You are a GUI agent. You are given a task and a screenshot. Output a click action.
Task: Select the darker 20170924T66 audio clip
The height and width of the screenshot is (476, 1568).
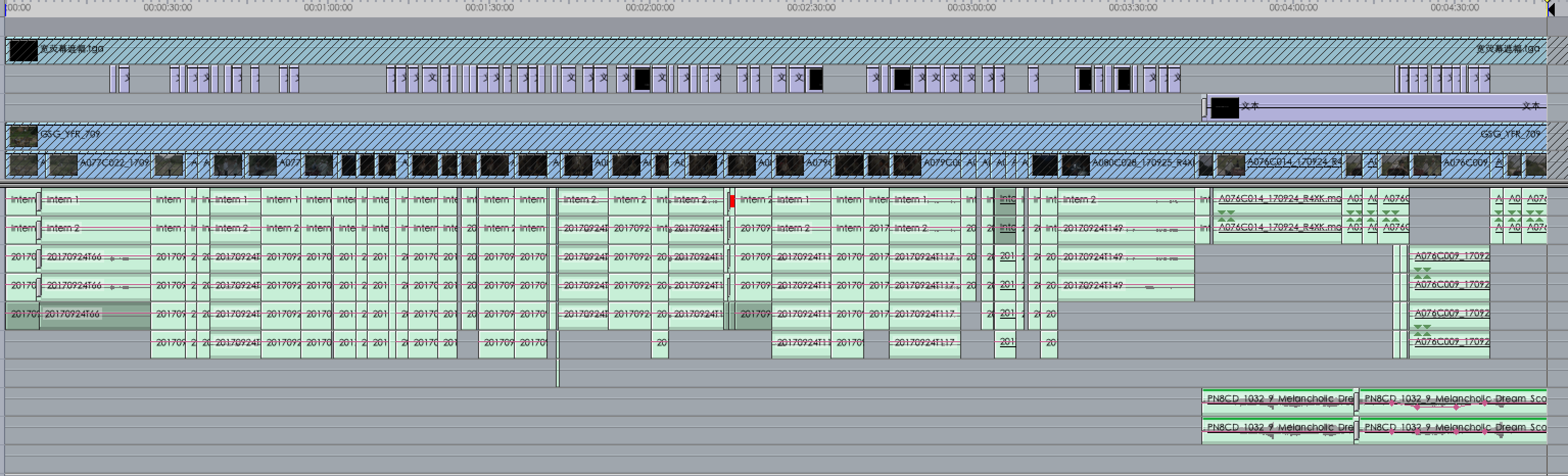94,315
